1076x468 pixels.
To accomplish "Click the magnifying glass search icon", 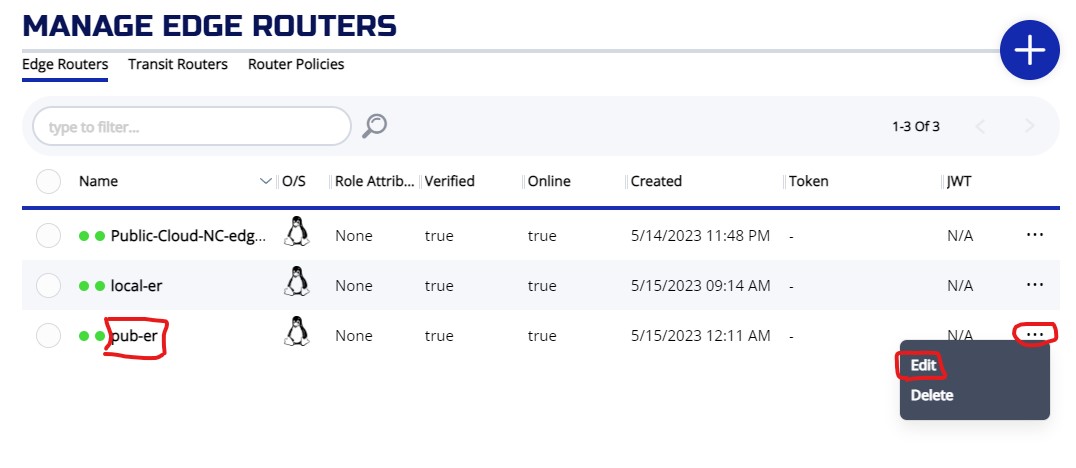I will pyautogui.click(x=374, y=125).
